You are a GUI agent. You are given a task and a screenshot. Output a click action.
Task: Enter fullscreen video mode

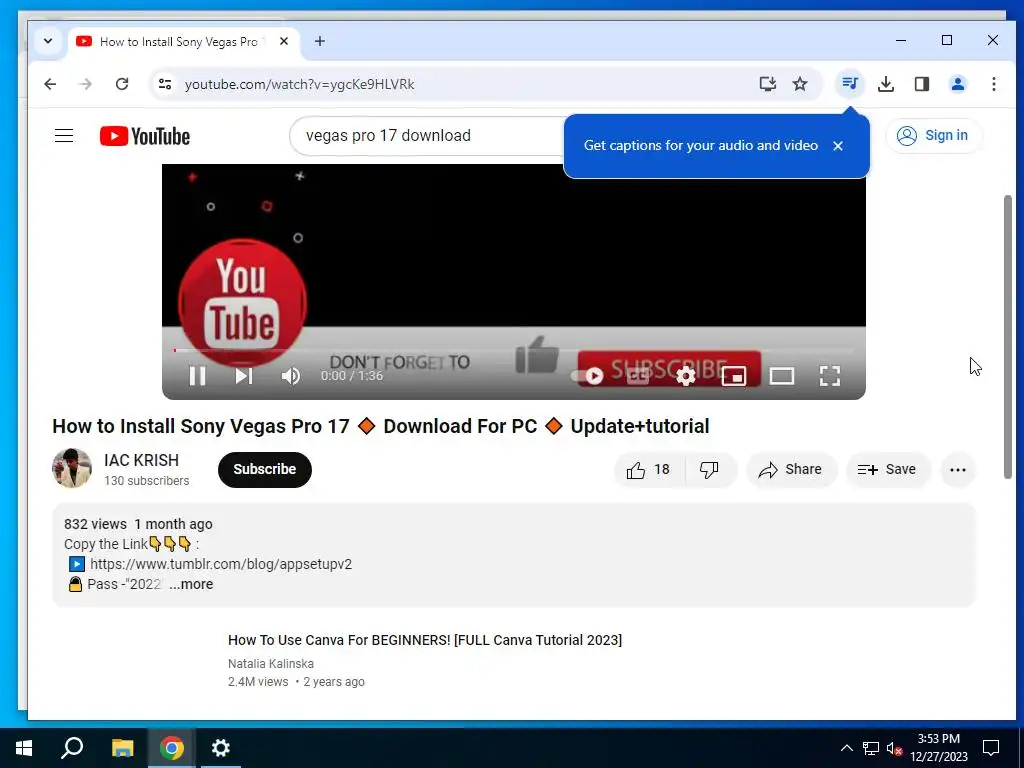click(829, 376)
